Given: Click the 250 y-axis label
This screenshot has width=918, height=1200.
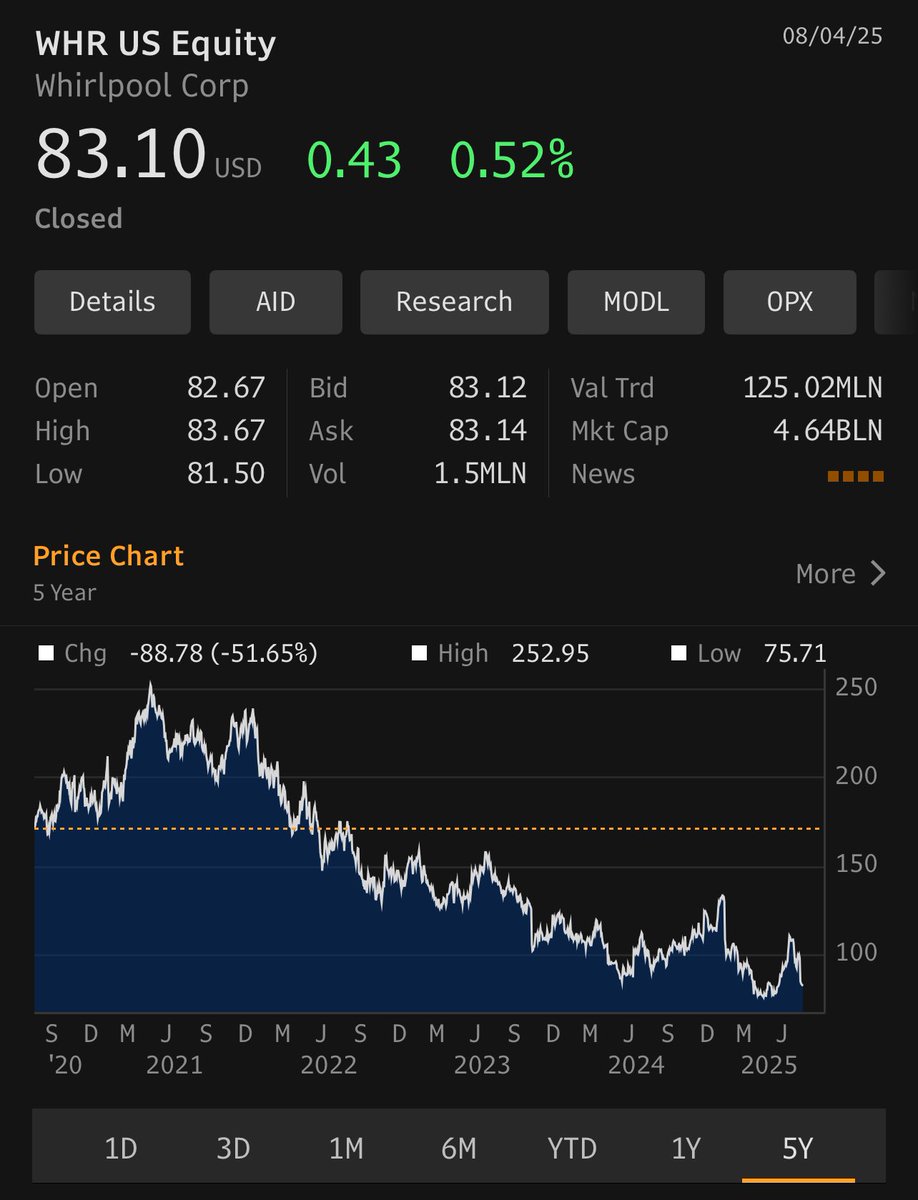Looking at the screenshot, I should click(x=859, y=688).
